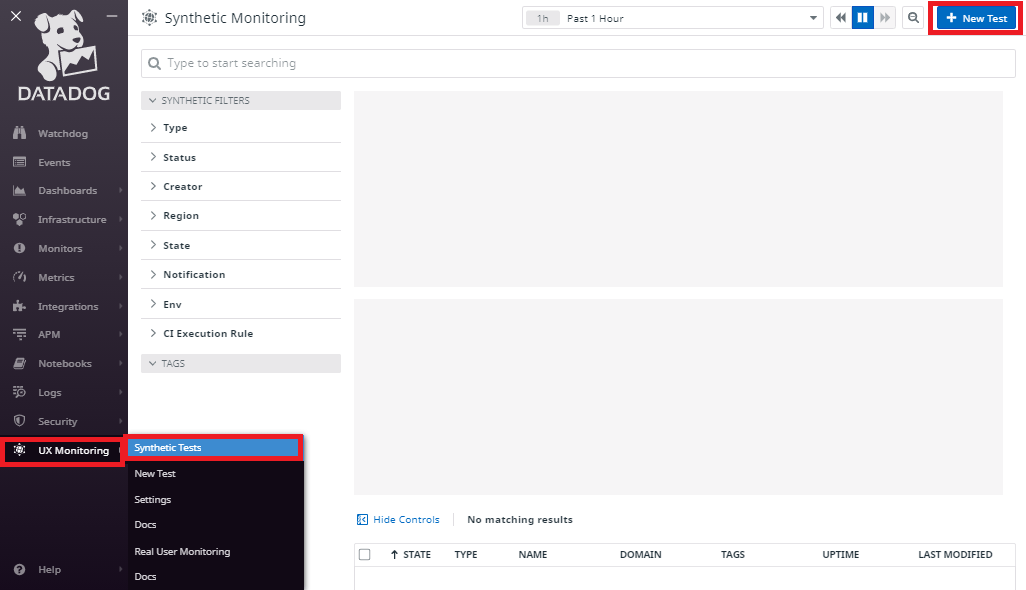Sort by the TYPE column header
This screenshot has height=590, width=1026.
click(466, 555)
